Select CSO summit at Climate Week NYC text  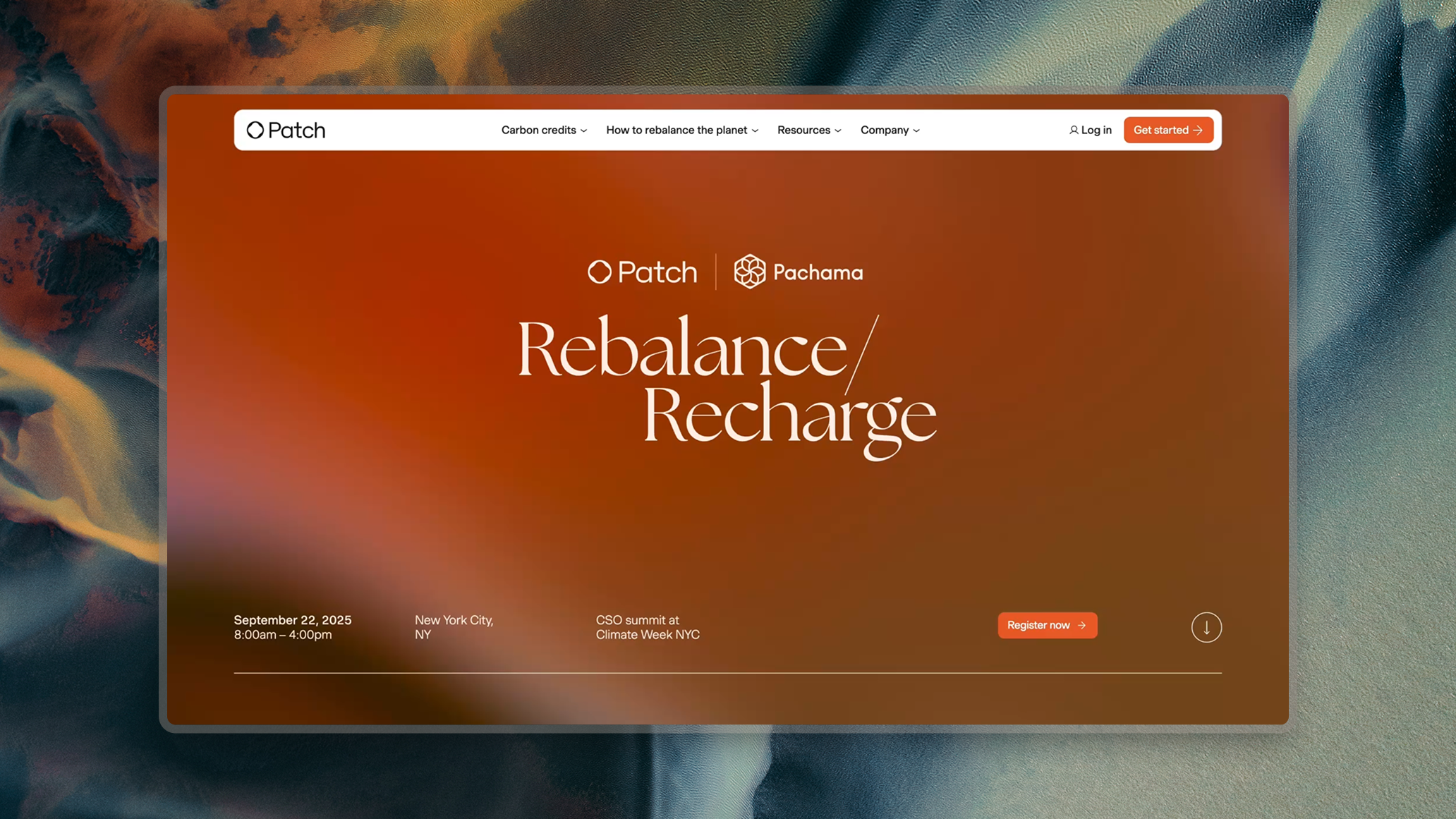click(x=648, y=627)
